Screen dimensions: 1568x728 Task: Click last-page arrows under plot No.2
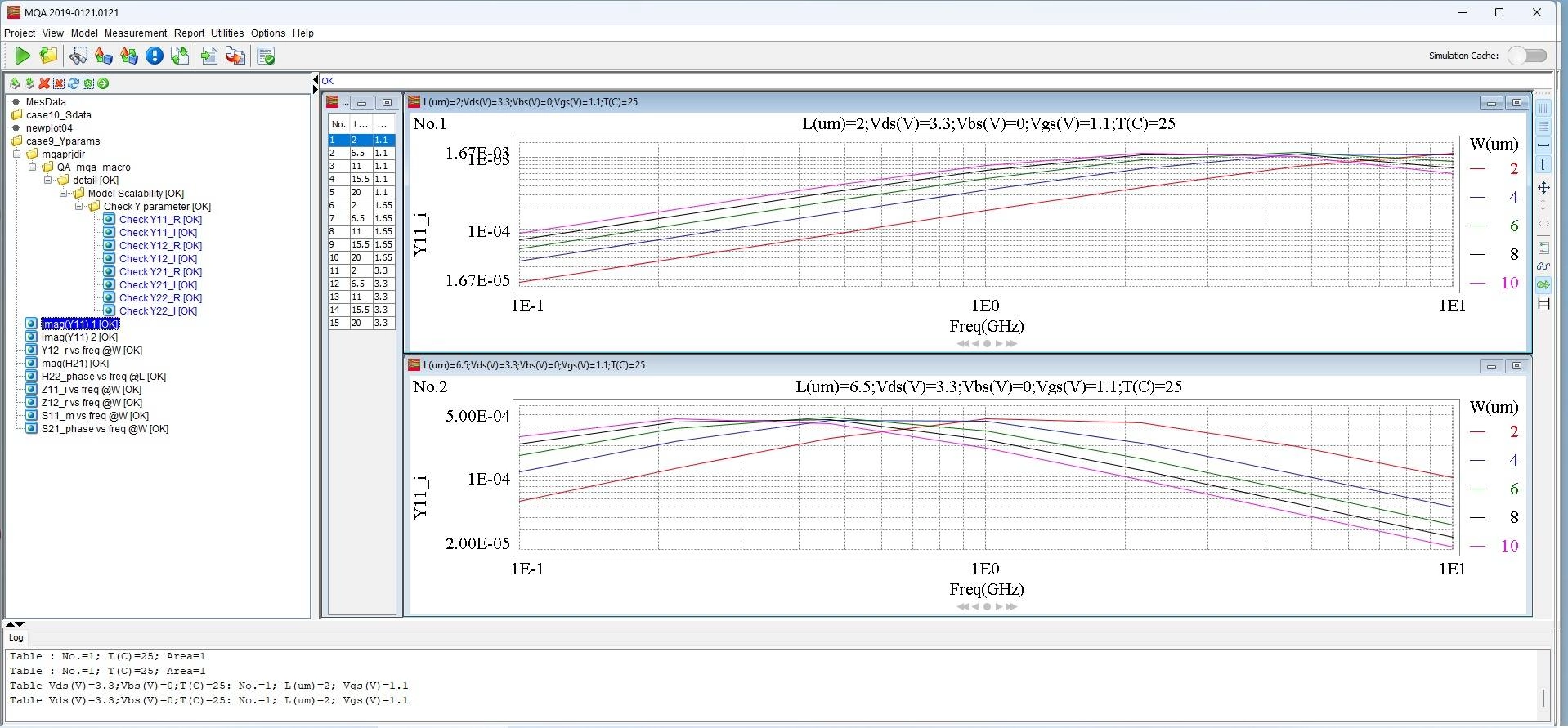[1011, 606]
